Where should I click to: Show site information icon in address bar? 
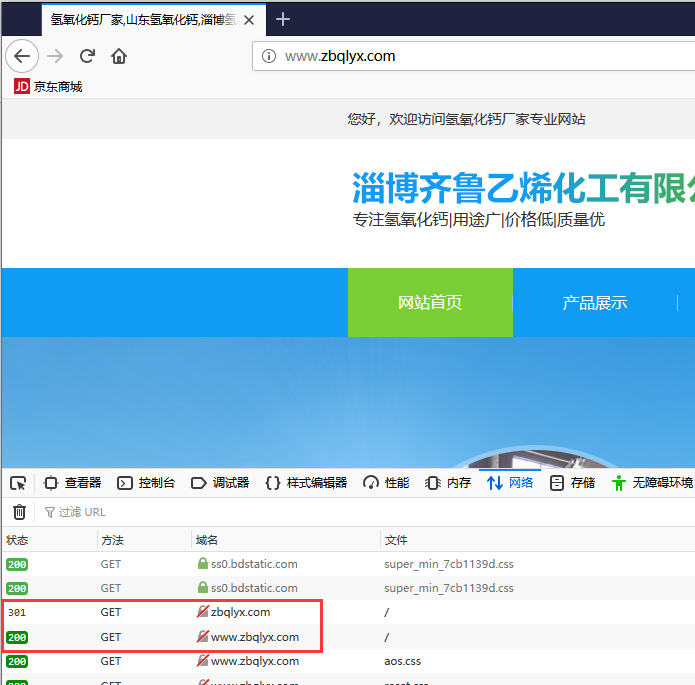(269, 56)
